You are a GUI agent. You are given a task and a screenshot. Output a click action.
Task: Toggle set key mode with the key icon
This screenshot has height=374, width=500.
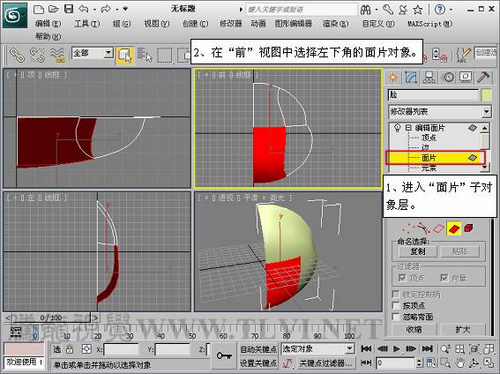pyautogui.click(x=224, y=356)
